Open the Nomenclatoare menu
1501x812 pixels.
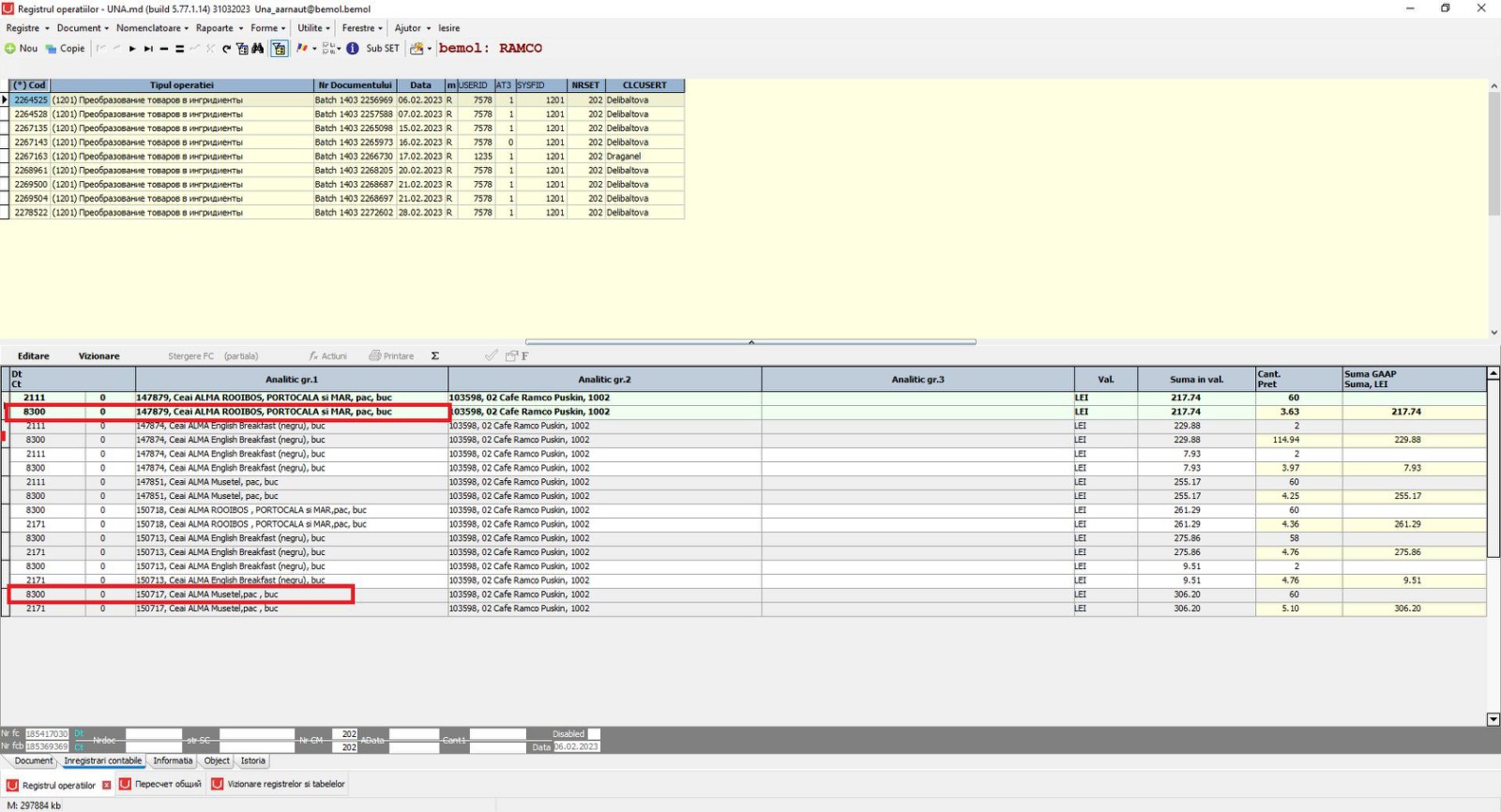point(152,28)
